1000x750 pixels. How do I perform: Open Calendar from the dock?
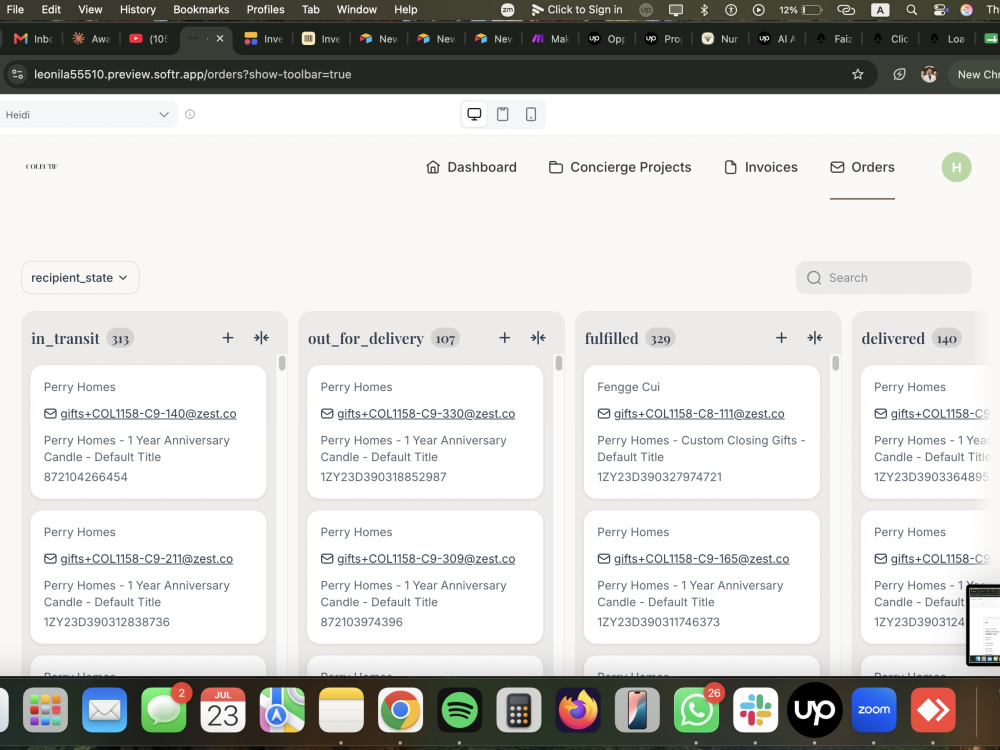(x=223, y=710)
